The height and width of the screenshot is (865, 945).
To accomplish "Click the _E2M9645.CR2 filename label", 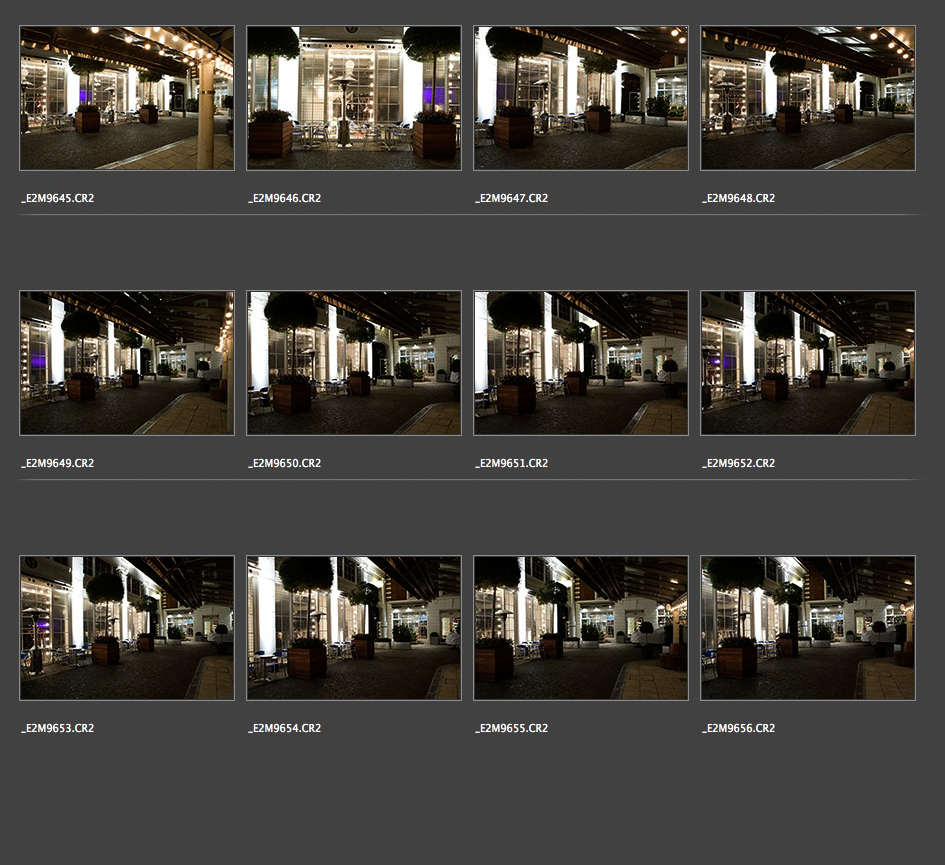I will (x=58, y=198).
